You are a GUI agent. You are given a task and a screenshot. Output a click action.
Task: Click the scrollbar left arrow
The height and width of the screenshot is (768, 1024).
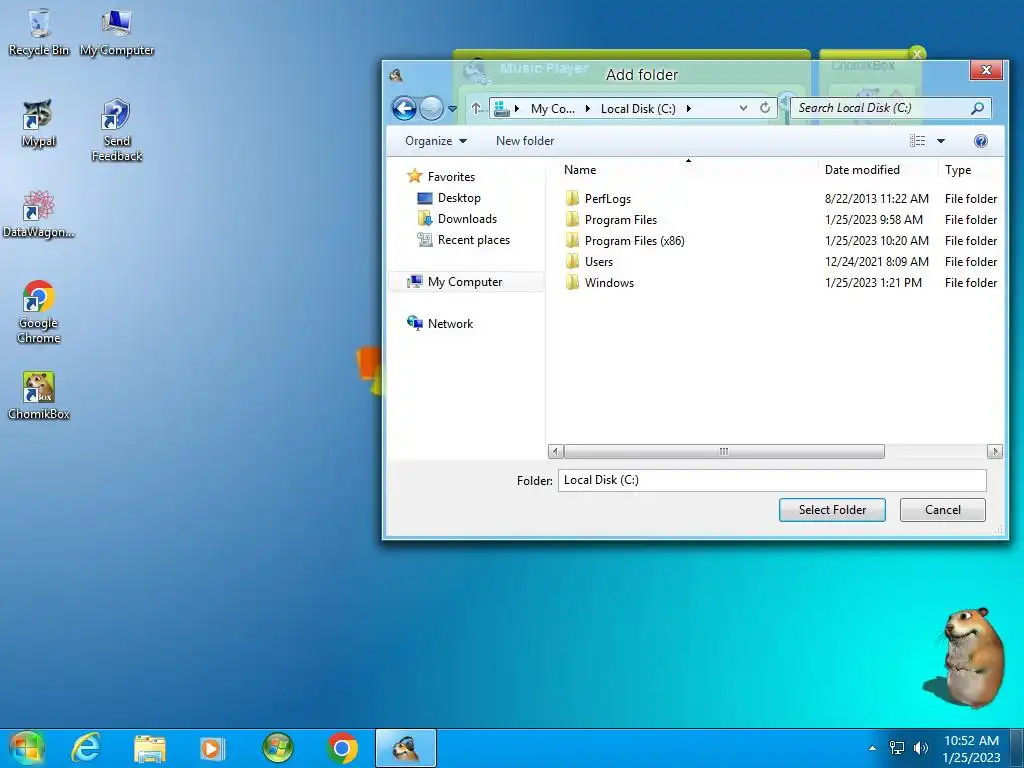556,451
